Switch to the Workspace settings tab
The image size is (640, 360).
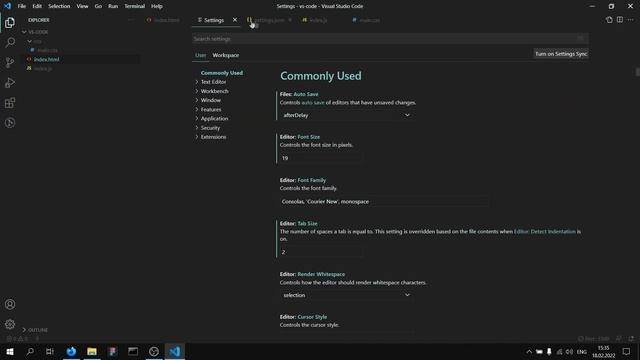[226, 55]
